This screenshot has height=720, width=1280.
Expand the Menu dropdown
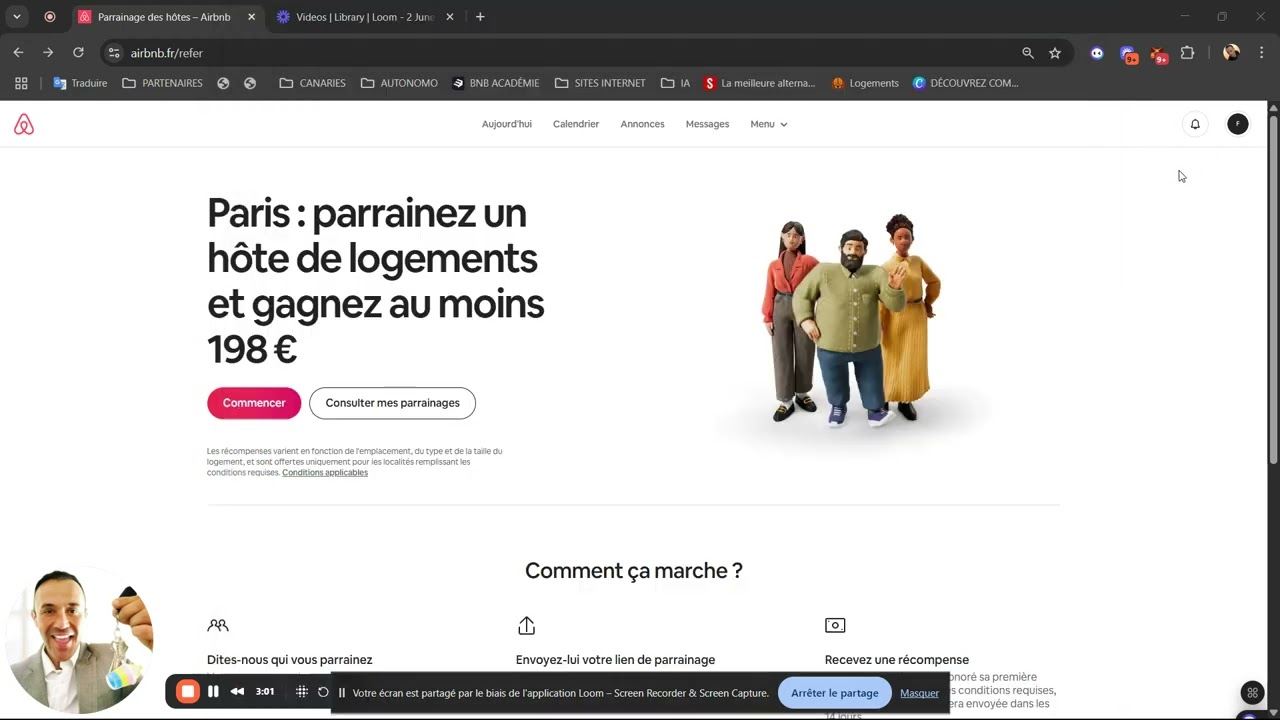[x=768, y=124]
